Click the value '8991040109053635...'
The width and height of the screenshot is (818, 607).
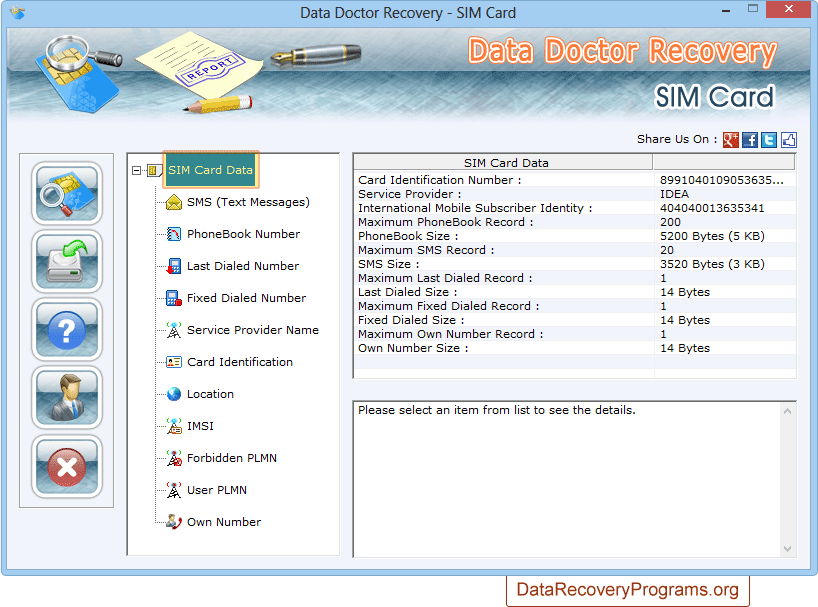721,180
